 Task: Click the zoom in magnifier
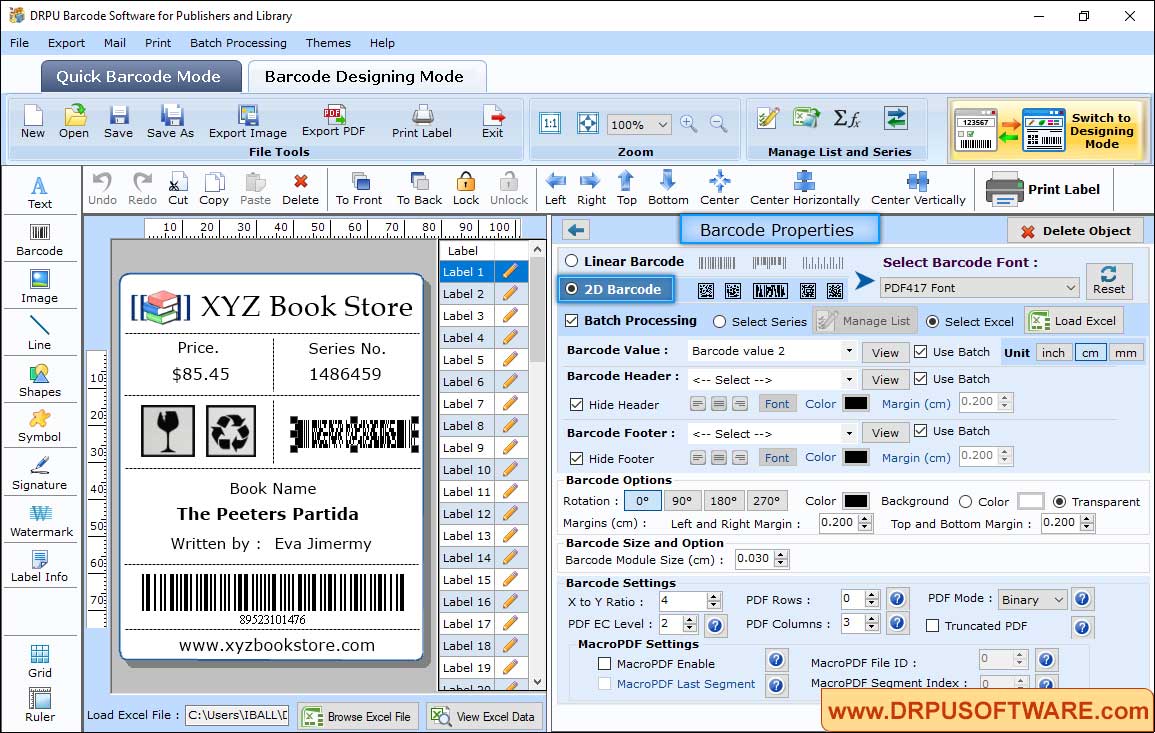point(689,124)
